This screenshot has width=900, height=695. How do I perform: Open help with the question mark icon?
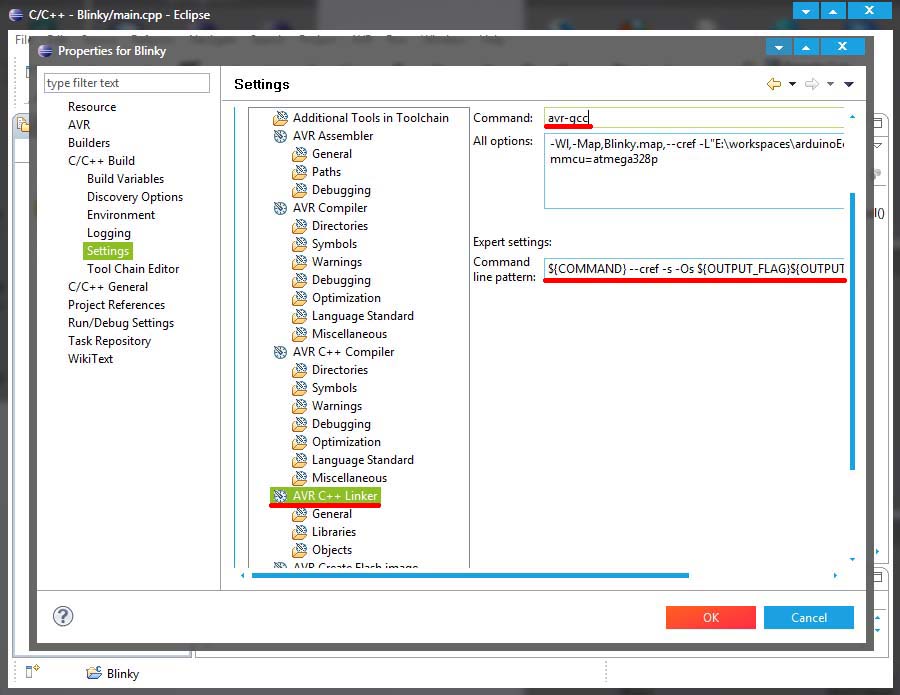pos(63,616)
